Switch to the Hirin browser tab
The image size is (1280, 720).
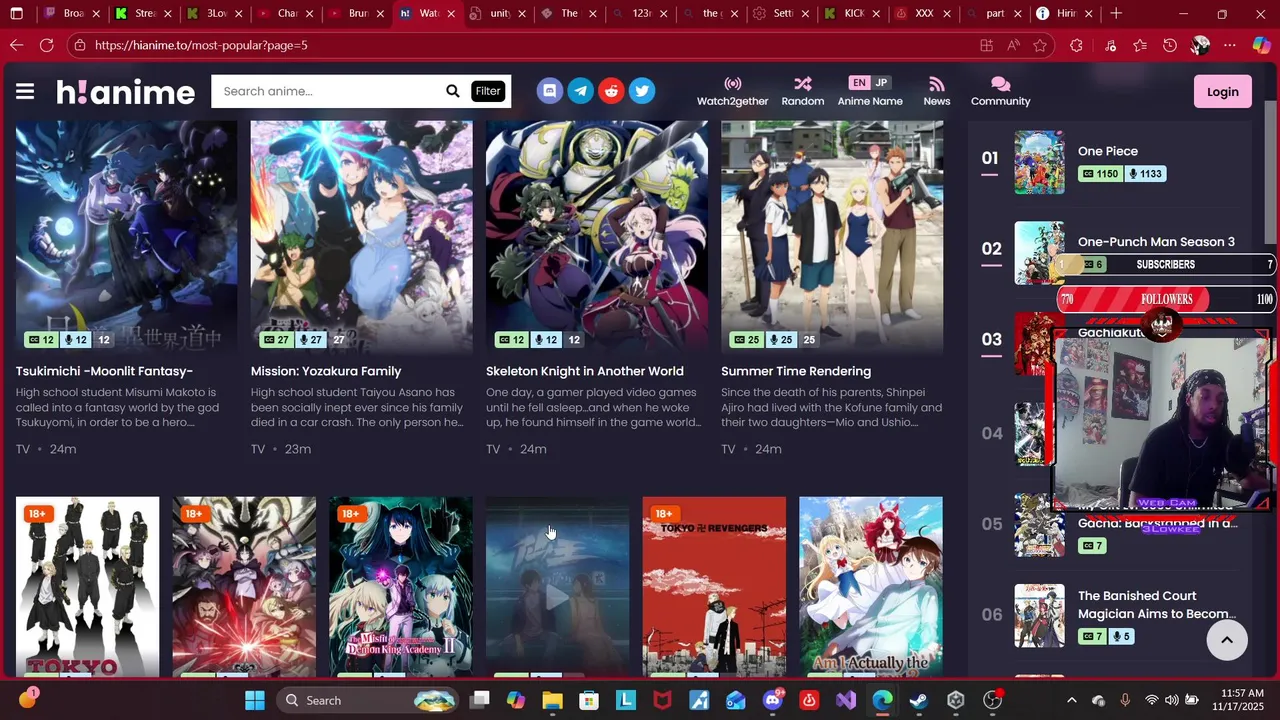click(1066, 14)
